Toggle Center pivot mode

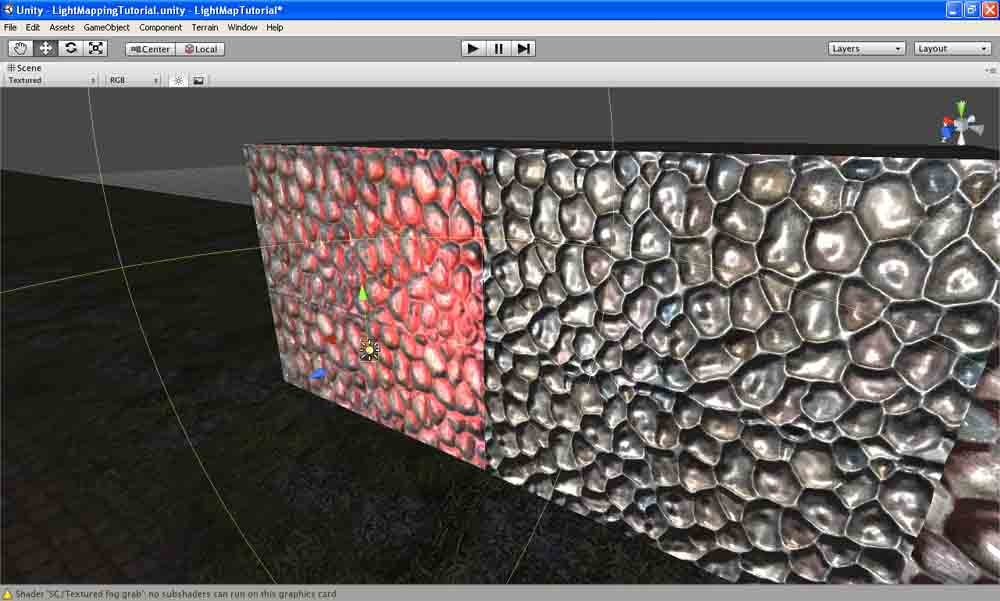point(148,48)
